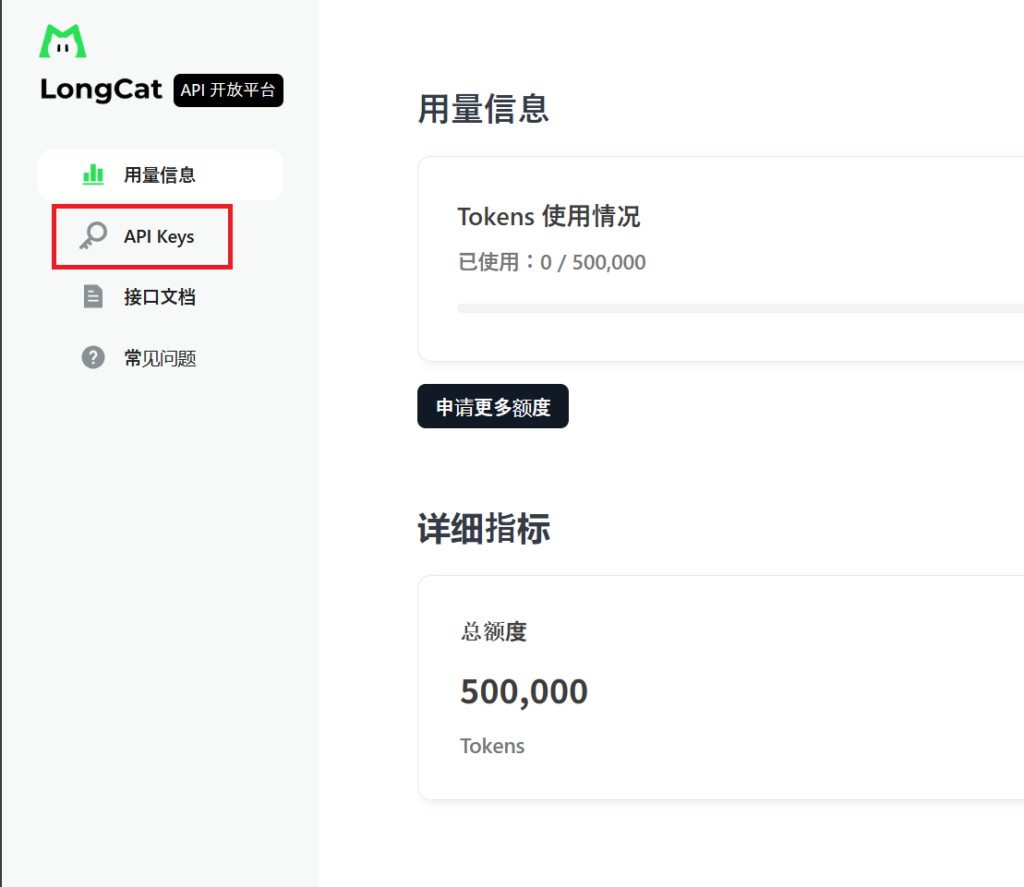Screen dimensions: 1024x887
Task: Click the 详细指标 section heading
Action: coord(484,529)
